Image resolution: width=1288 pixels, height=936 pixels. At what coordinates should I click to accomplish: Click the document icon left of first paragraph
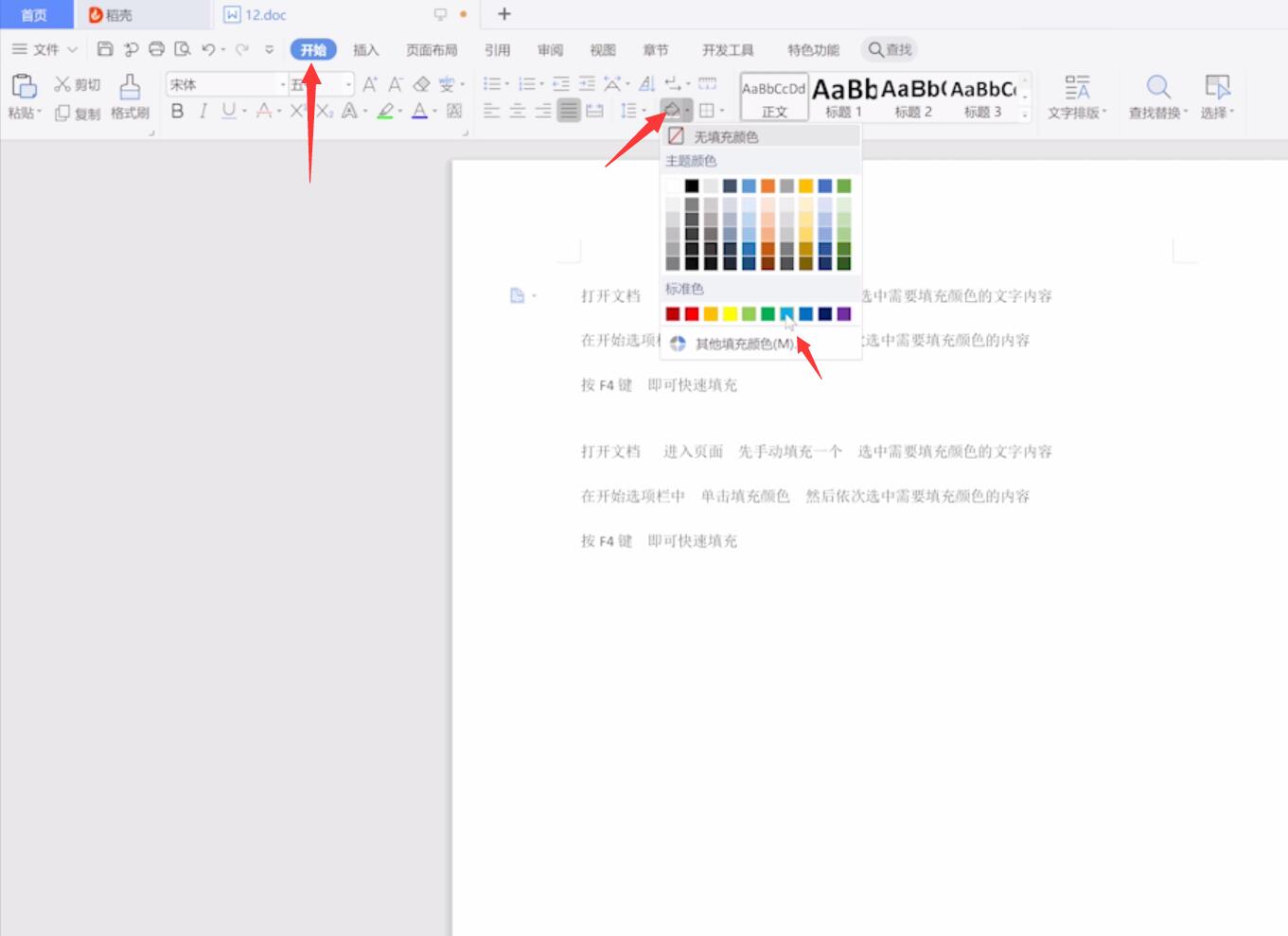[517, 295]
